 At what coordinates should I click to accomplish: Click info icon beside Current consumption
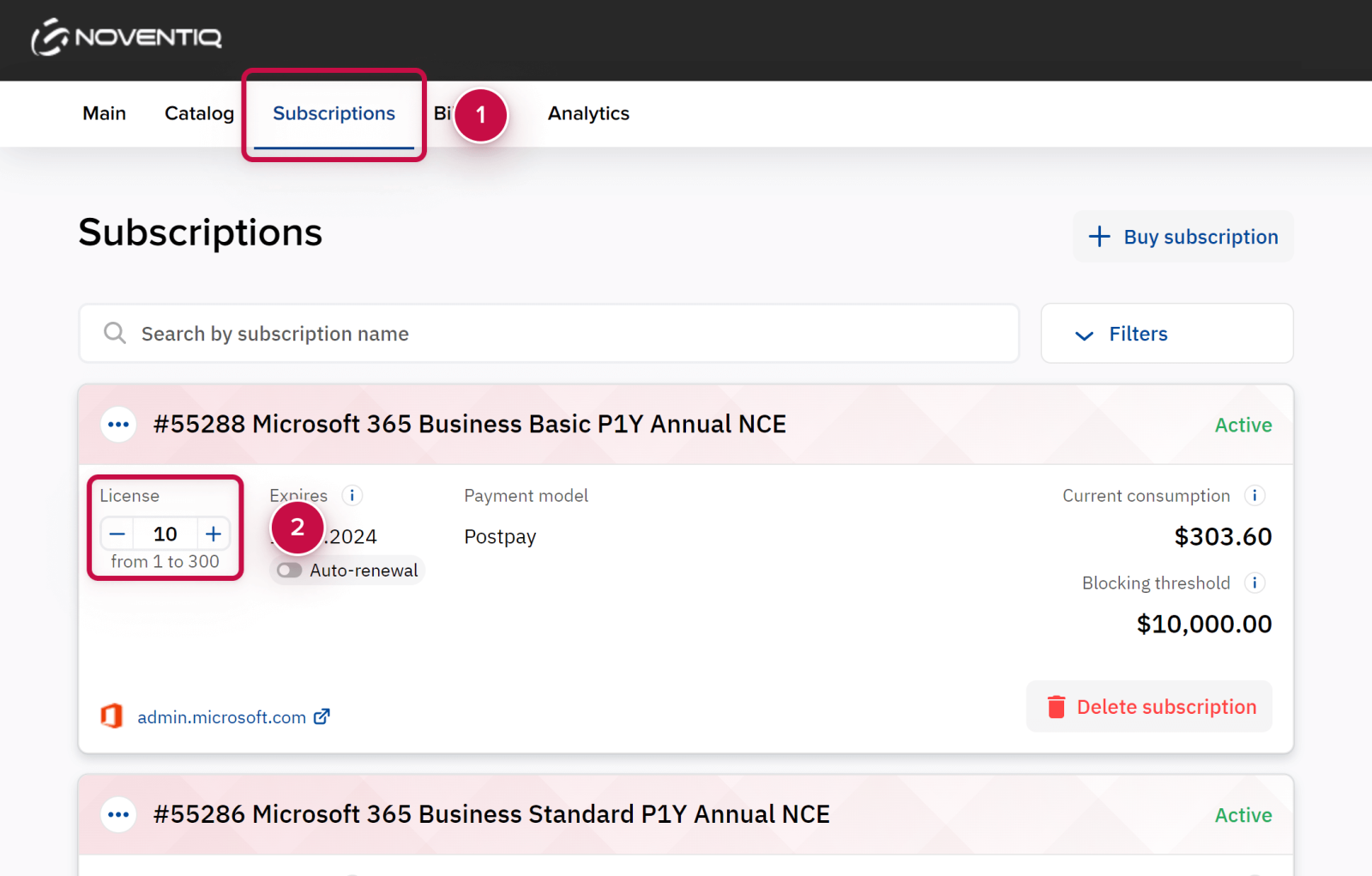click(1255, 495)
